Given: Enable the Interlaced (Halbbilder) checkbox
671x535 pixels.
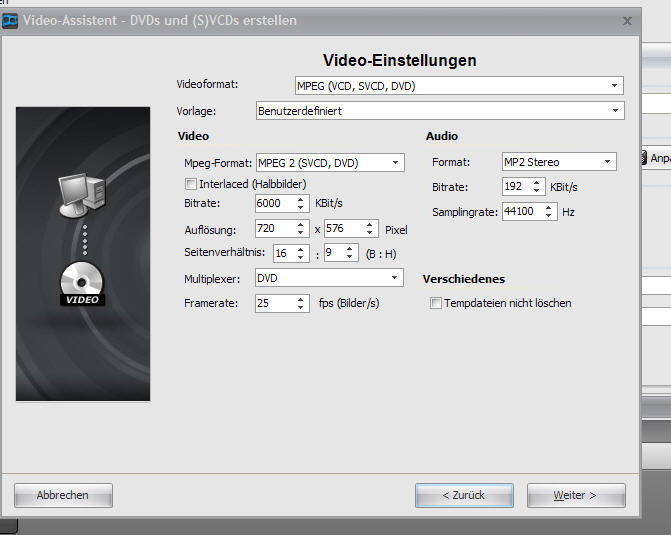Looking at the screenshot, I should pyautogui.click(x=191, y=183).
